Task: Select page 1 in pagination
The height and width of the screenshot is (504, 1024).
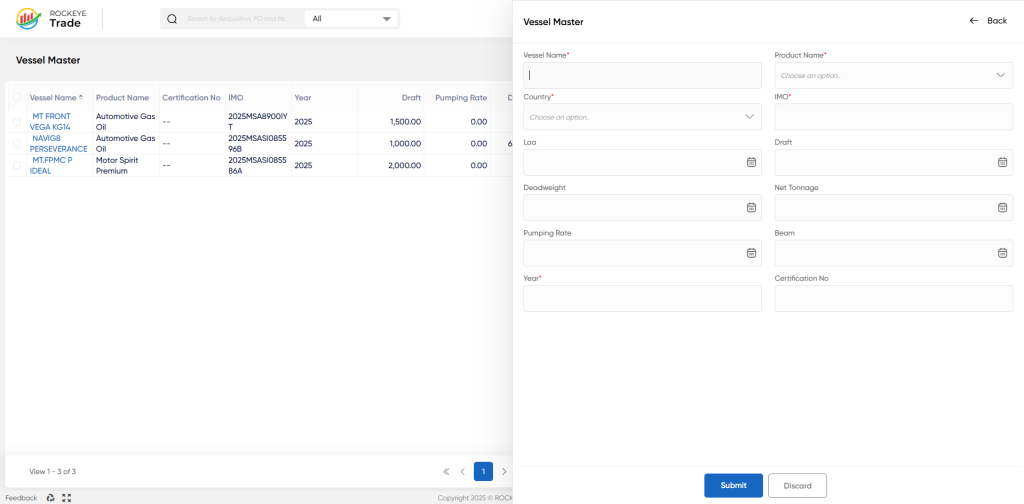Action: click(483, 471)
